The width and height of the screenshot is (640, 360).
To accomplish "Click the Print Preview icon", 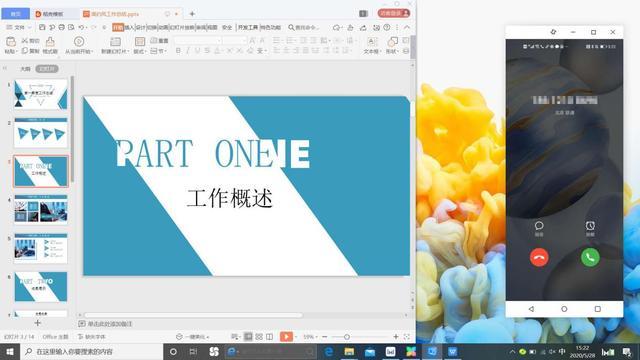I will 71,27.
